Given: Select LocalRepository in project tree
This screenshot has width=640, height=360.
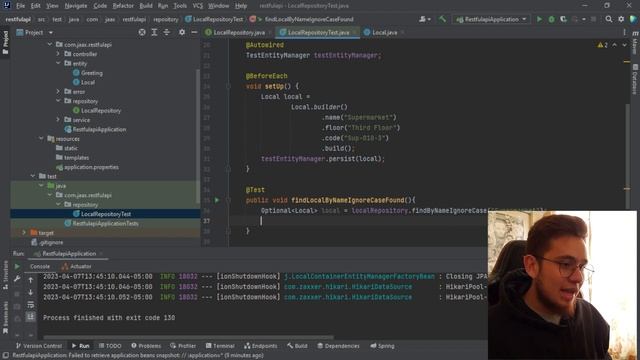Looking at the screenshot, I should pos(97,110).
